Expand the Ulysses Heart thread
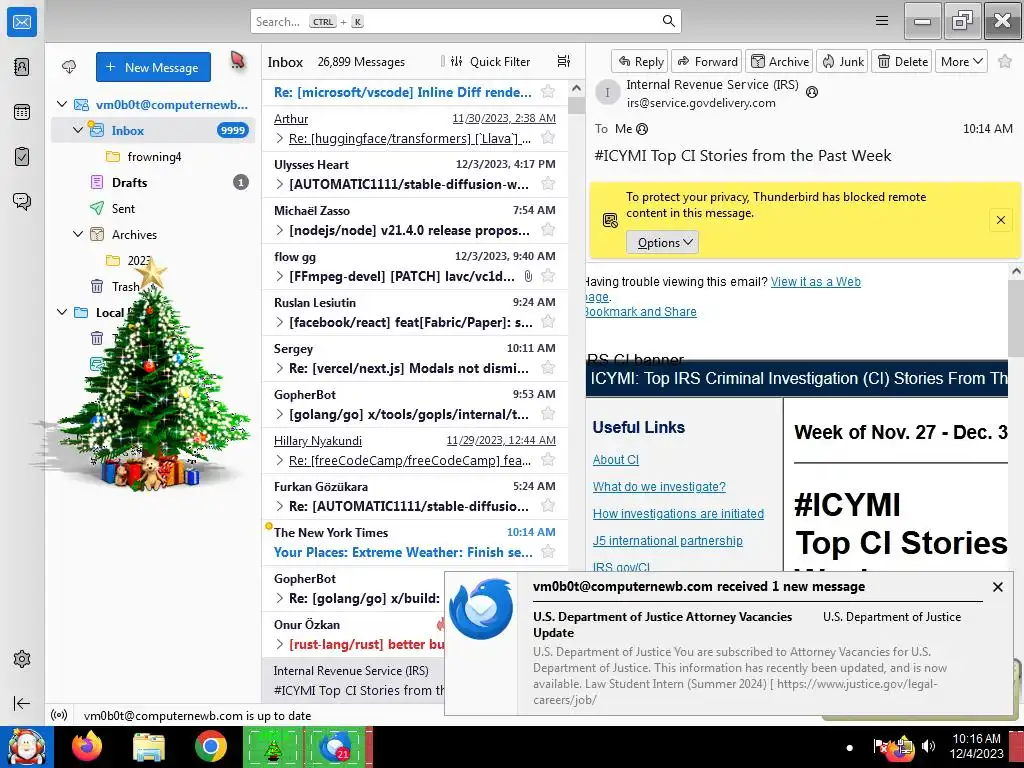 [x=280, y=184]
